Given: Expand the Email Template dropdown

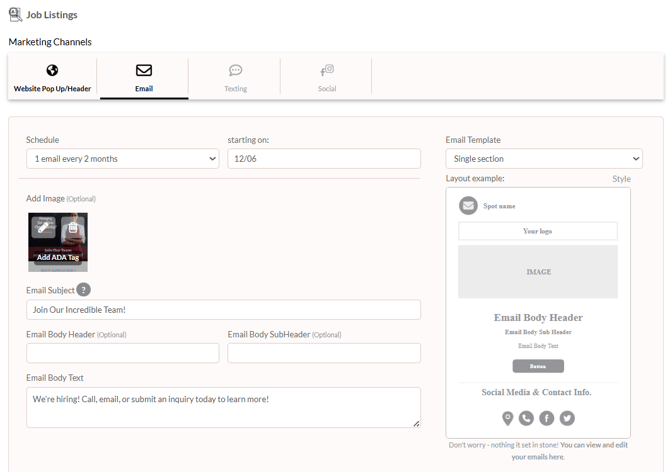Looking at the screenshot, I should (x=544, y=159).
